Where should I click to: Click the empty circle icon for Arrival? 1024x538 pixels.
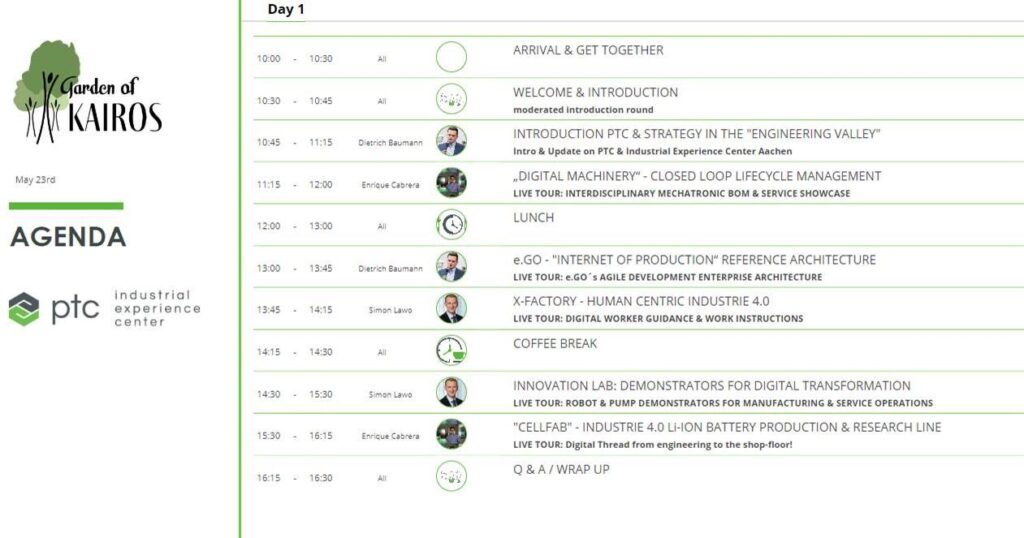coord(451,57)
